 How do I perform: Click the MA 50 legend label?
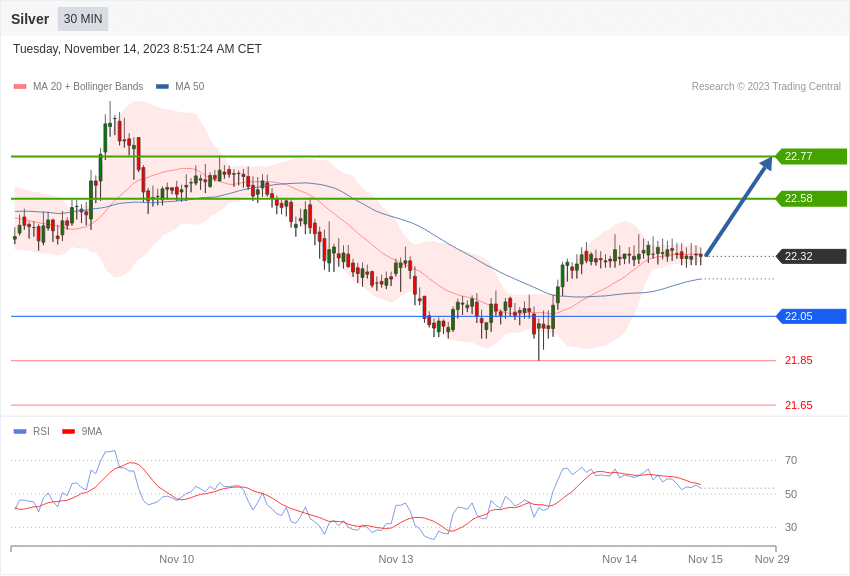point(190,87)
